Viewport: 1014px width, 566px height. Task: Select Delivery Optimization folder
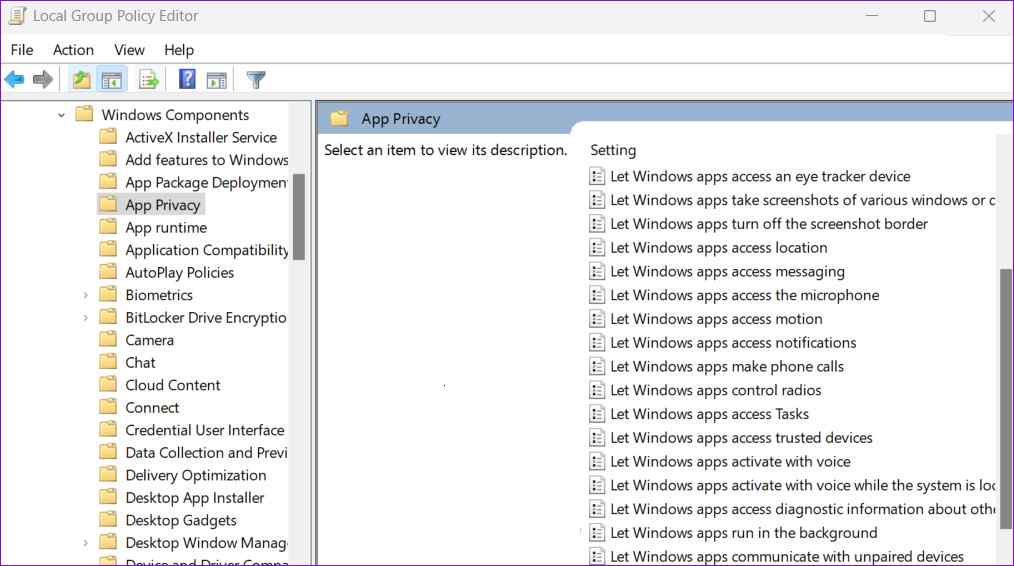tap(195, 475)
